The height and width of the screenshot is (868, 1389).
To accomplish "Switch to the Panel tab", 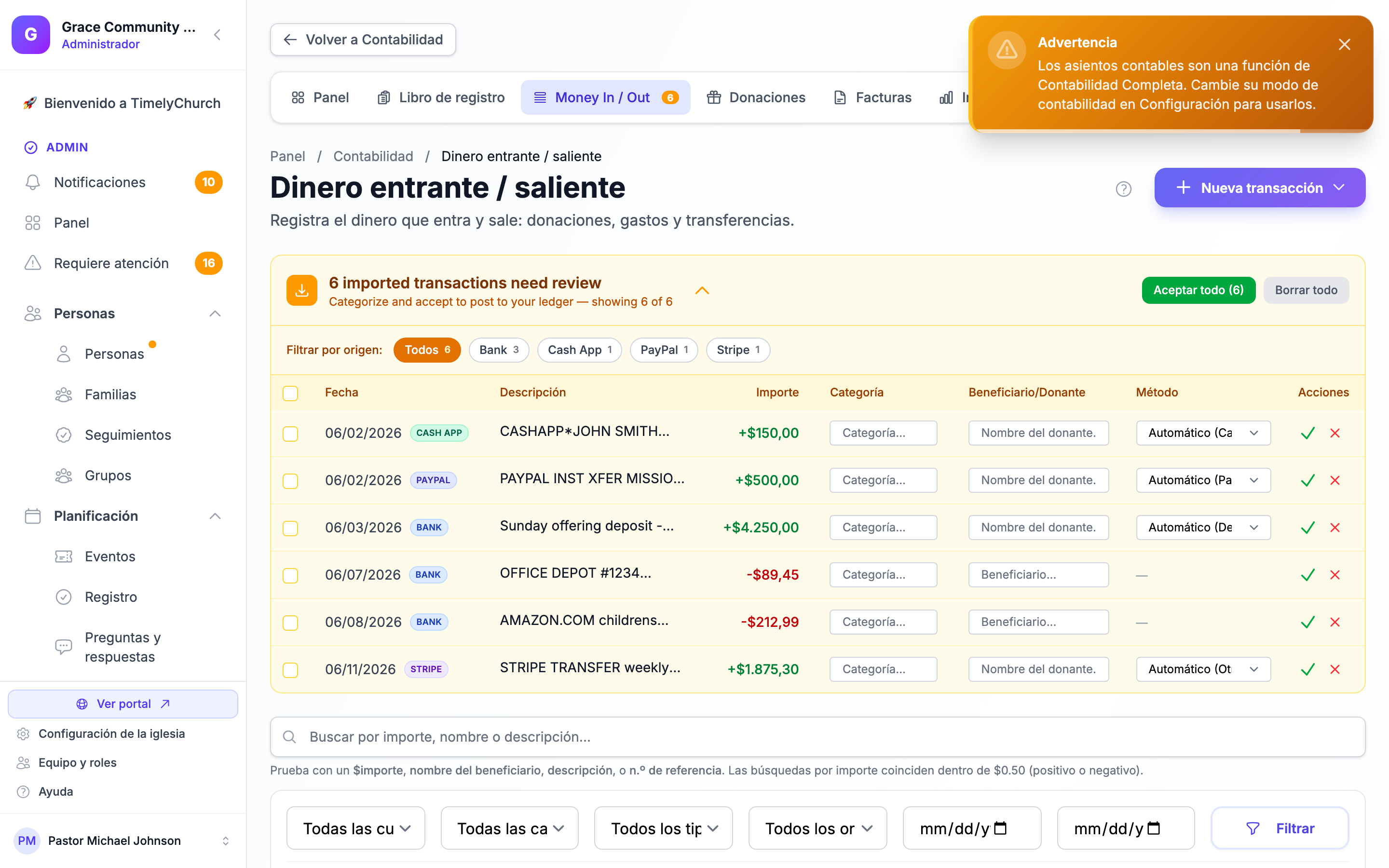I will [x=320, y=97].
